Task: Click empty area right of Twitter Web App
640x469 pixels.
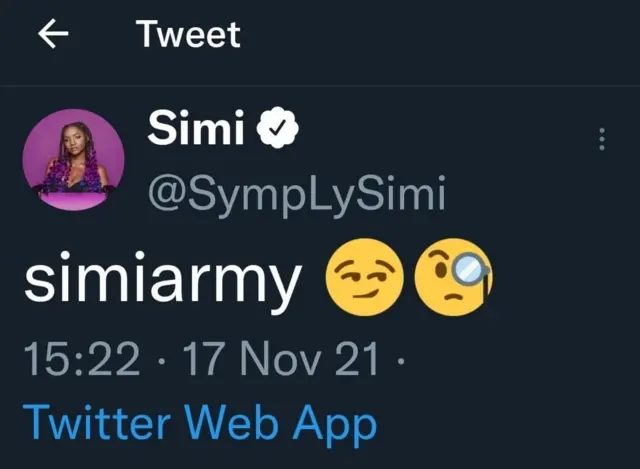Action: 500,423
